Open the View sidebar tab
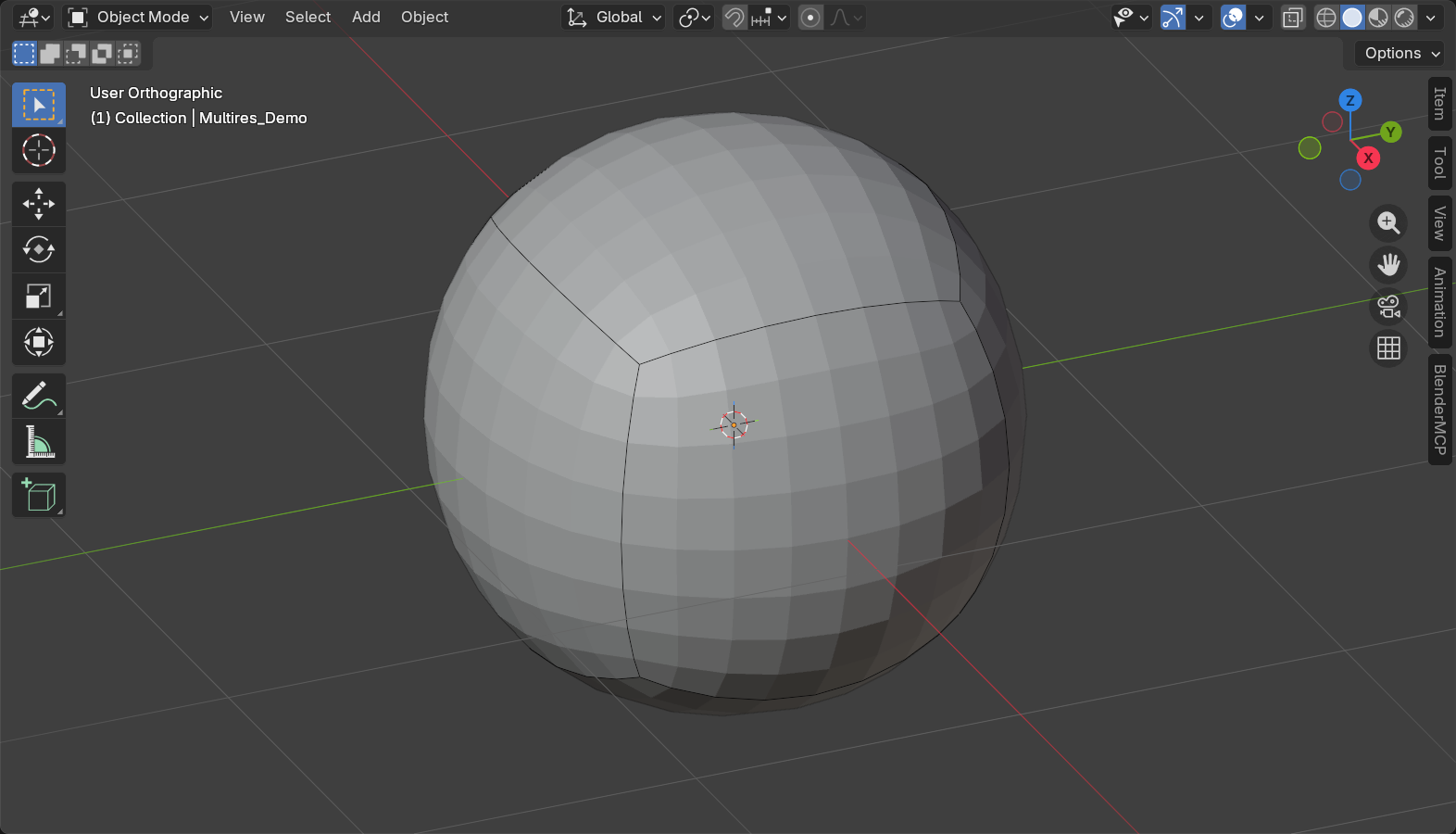This screenshot has height=834, width=1456. point(1439,223)
